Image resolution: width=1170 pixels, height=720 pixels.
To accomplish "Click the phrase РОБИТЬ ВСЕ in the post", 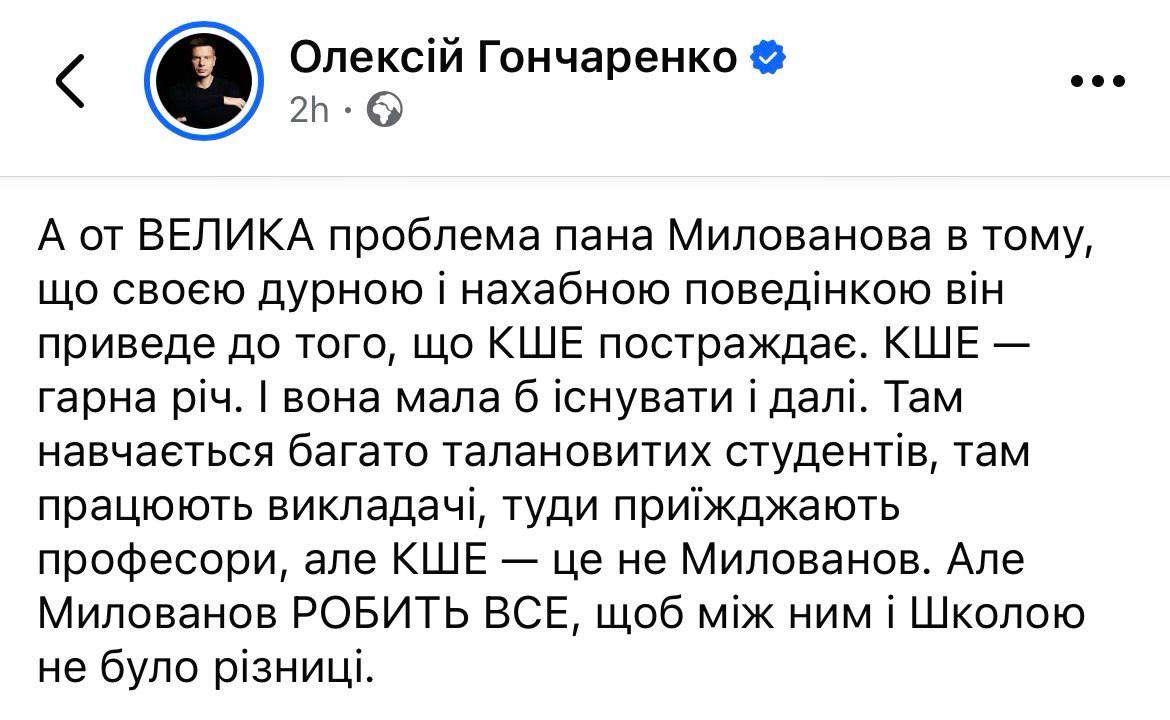I will [x=432, y=615].
